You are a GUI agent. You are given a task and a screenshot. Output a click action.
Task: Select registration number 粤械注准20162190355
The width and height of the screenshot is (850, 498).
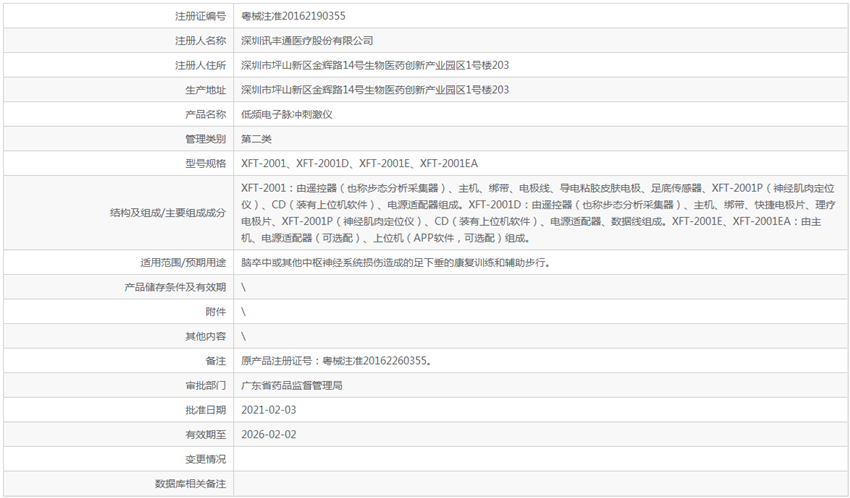tap(293, 16)
